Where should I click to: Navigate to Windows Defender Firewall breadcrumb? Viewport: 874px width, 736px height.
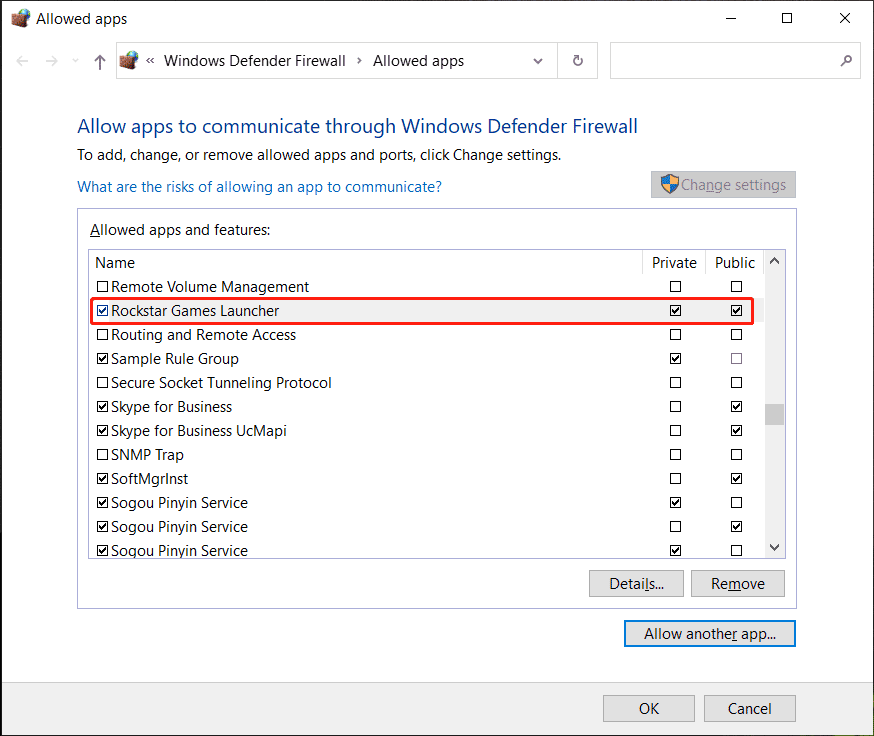click(254, 61)
